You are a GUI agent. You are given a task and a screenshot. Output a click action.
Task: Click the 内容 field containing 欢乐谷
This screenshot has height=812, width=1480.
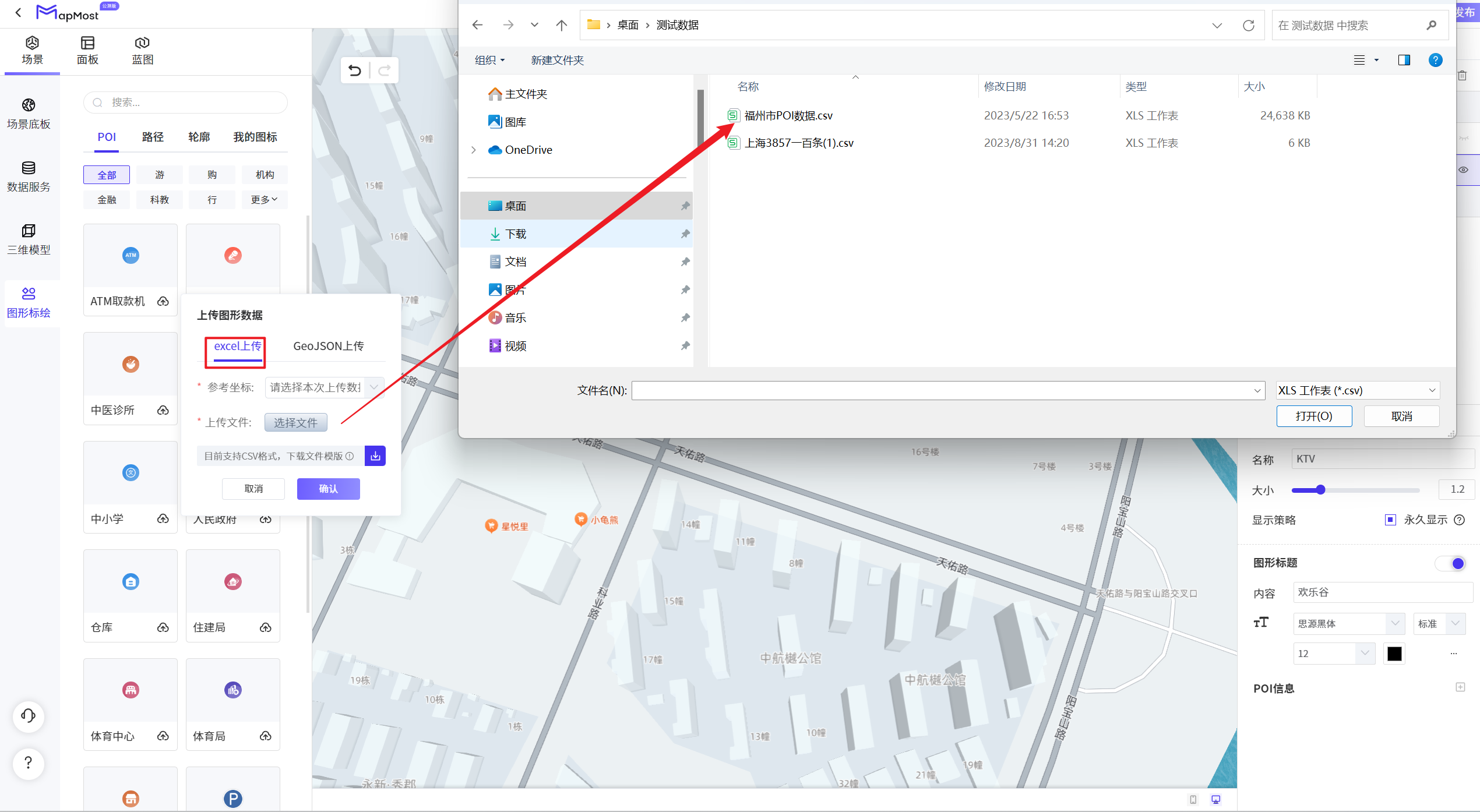pos(1383,592)
